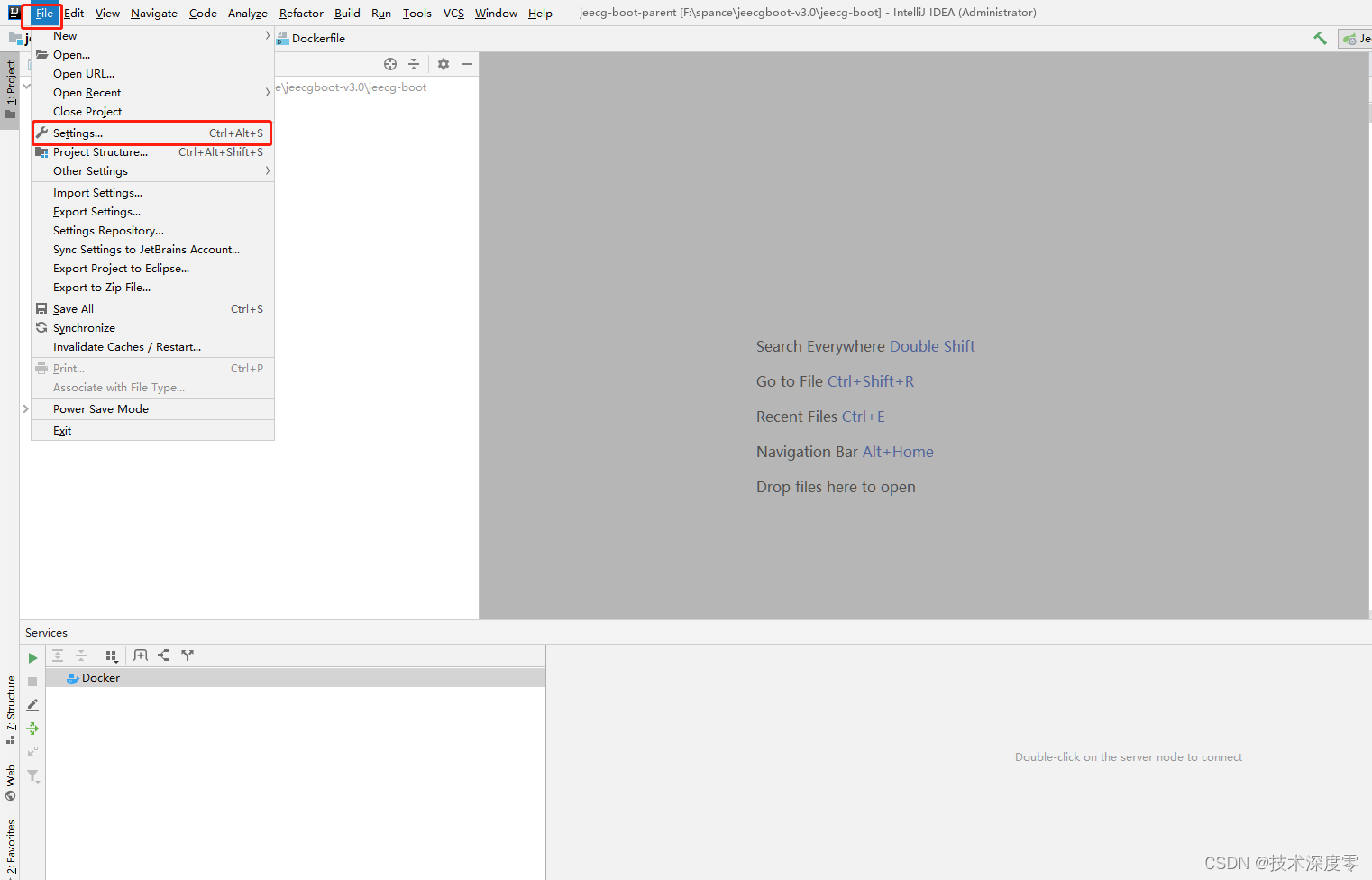Click the green hammer Build icon
The width and height of the screenshot is (1372, 880).
[1320, 38]
